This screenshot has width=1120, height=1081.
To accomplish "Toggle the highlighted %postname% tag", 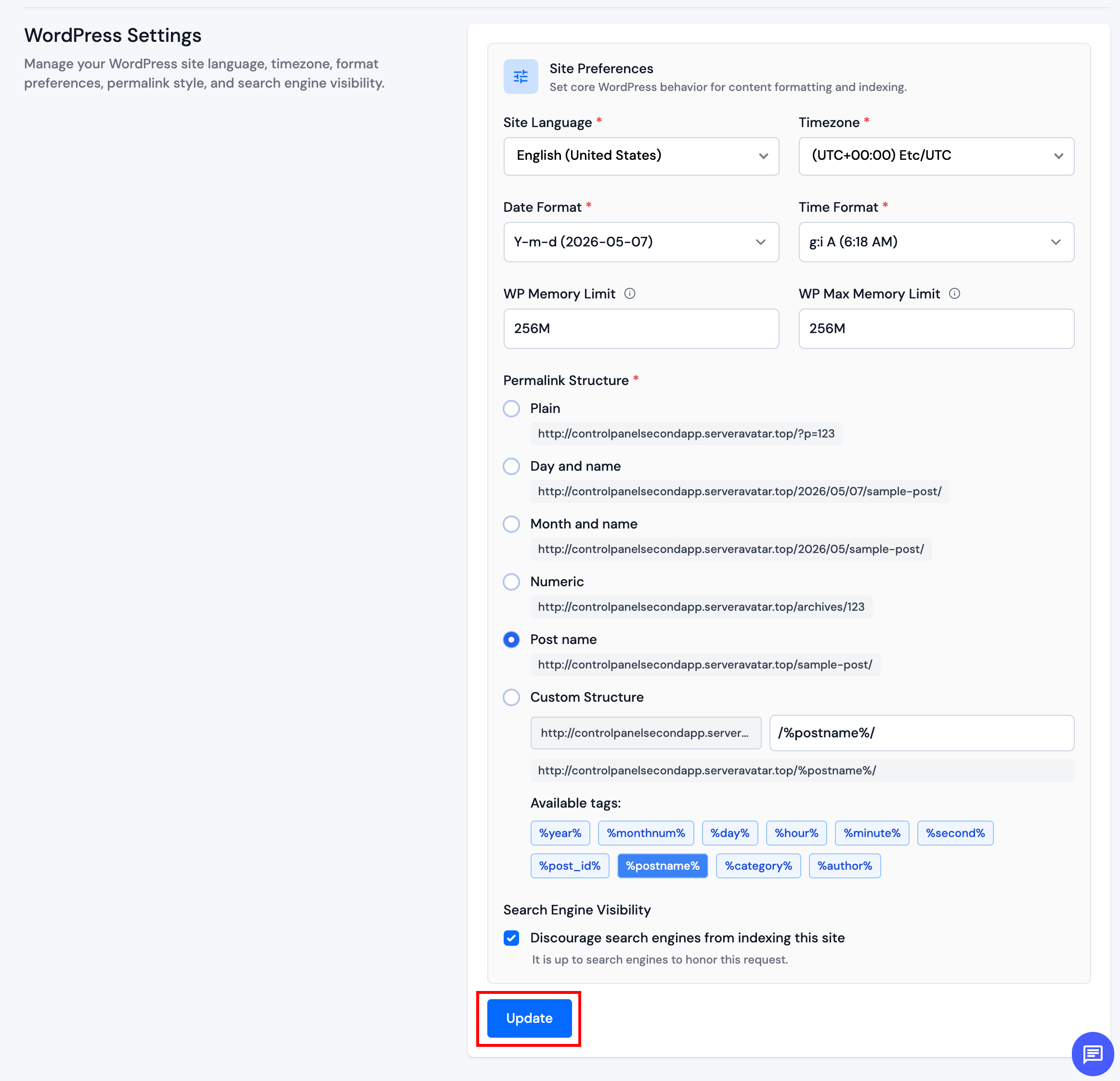I will tap(662, 866).
